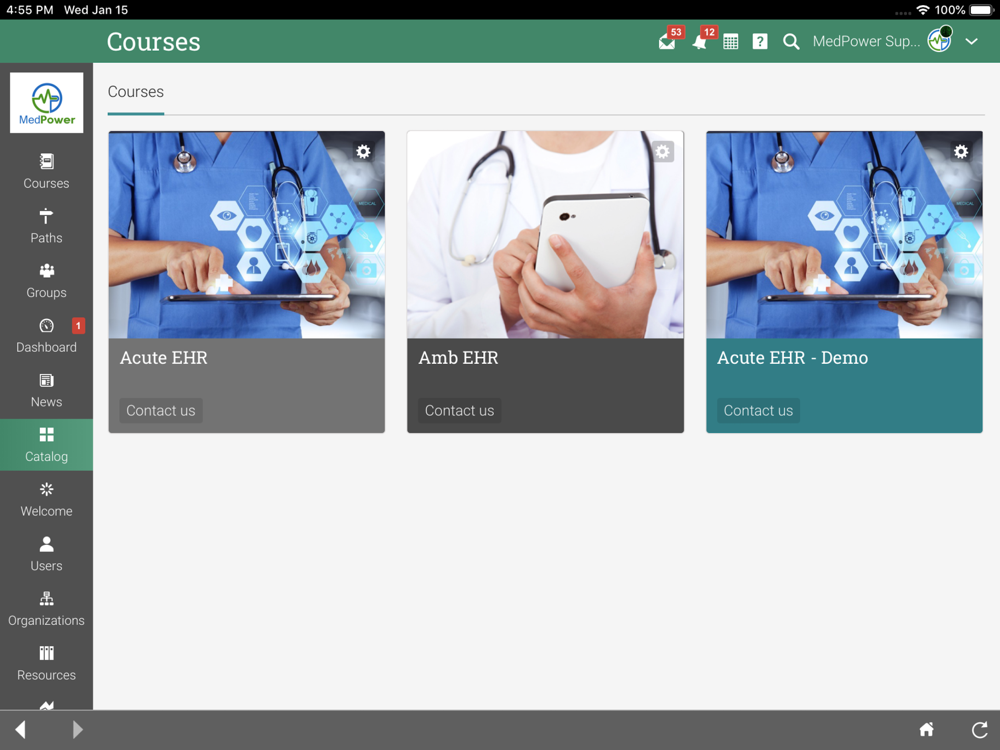Go back with the left arrow

20,730
